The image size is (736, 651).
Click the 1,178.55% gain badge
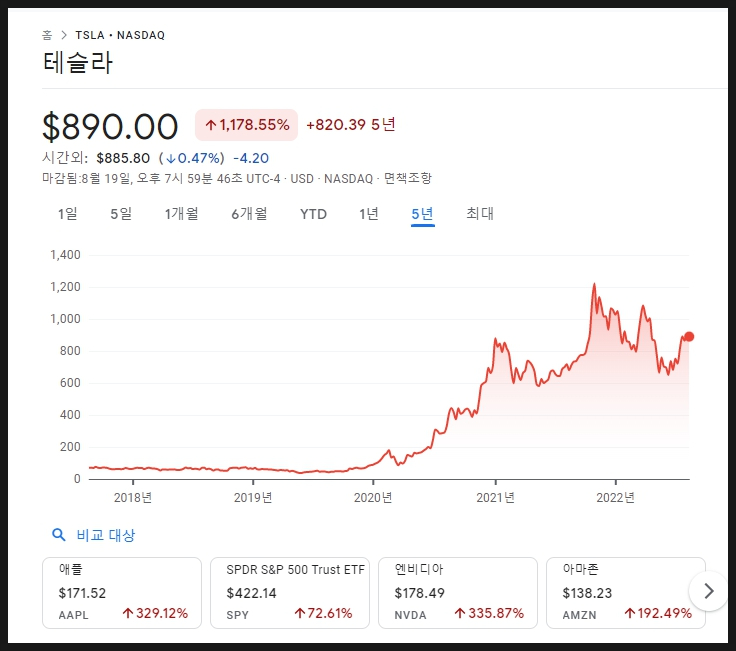246,125
